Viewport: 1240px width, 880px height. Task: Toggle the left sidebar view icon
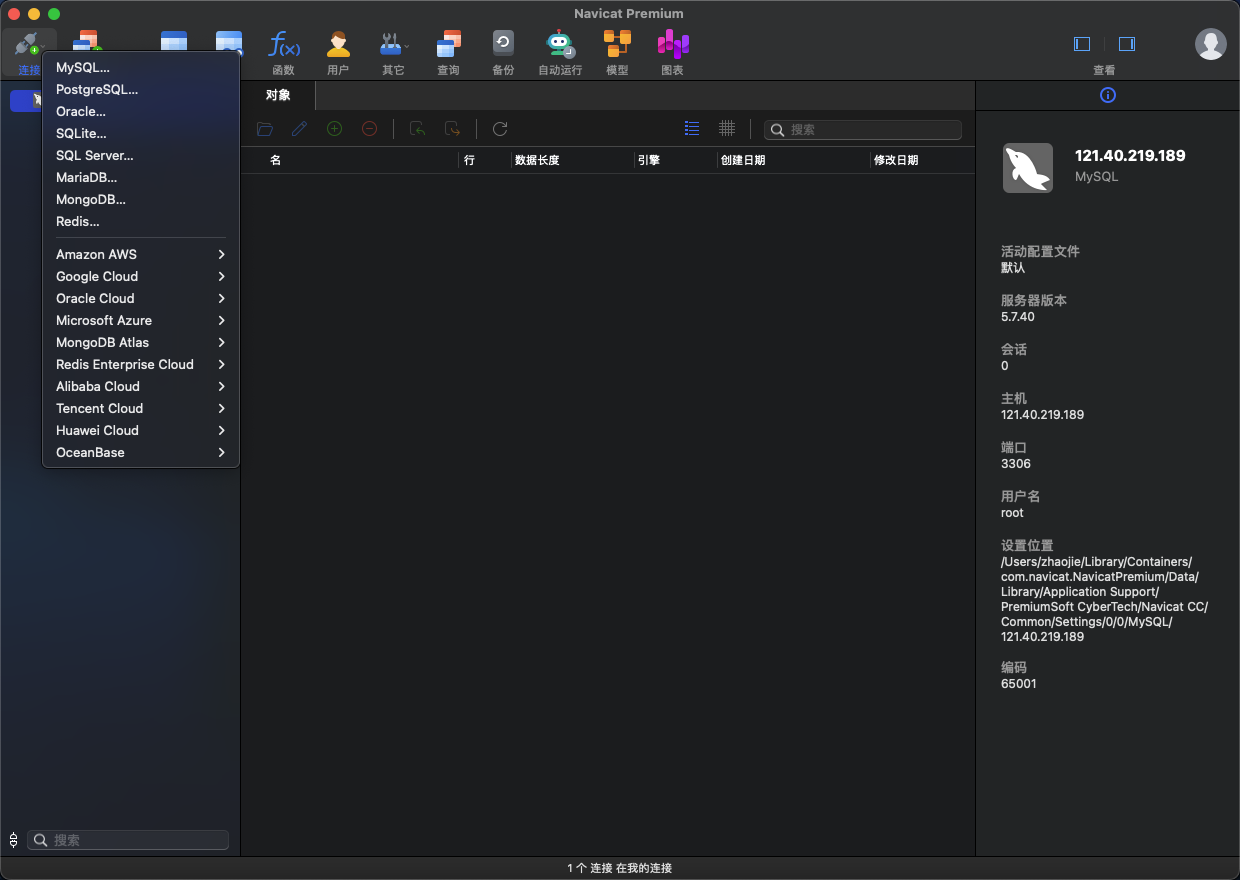pos(1082,44)
